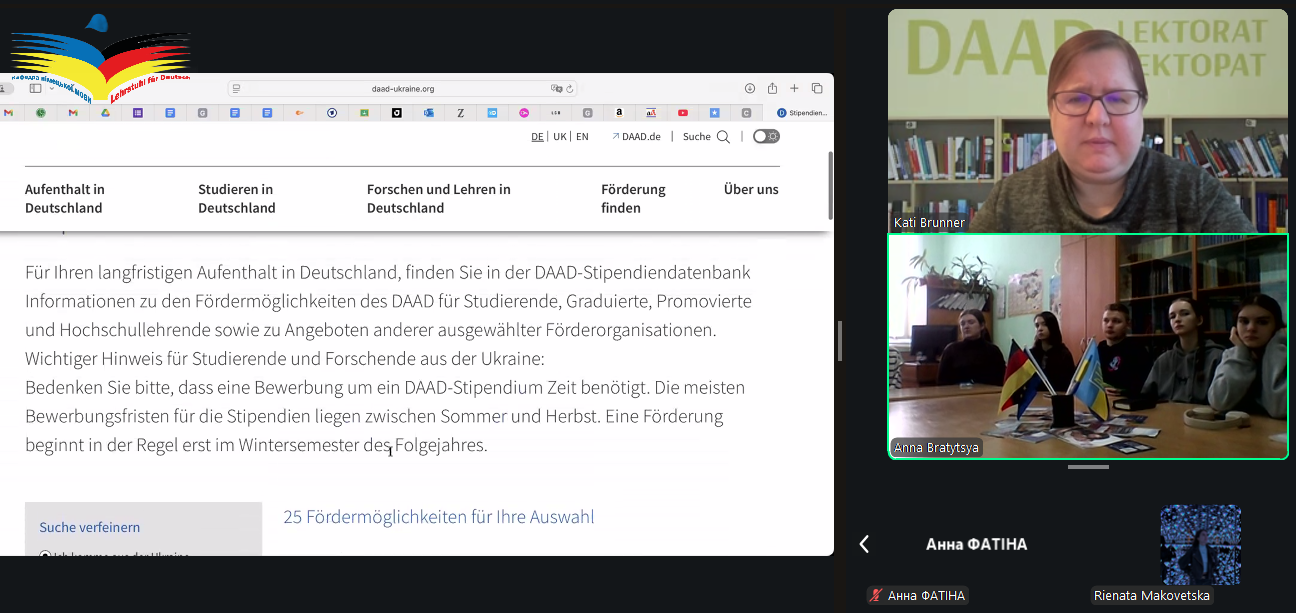Switch the site language to UK
The width and height of the screenshot is (1296, 613).
tap(560, 137)
